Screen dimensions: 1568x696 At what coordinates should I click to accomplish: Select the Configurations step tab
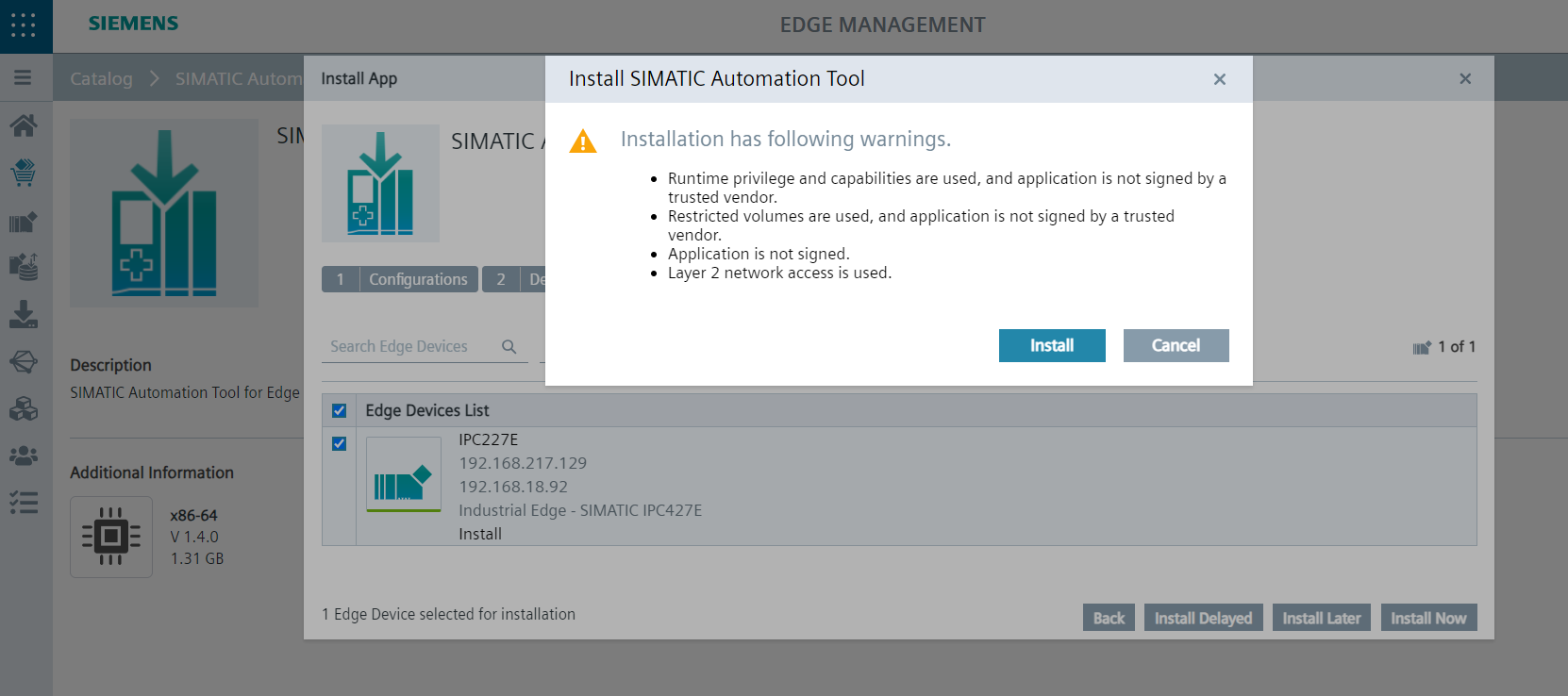click(417, 279)
